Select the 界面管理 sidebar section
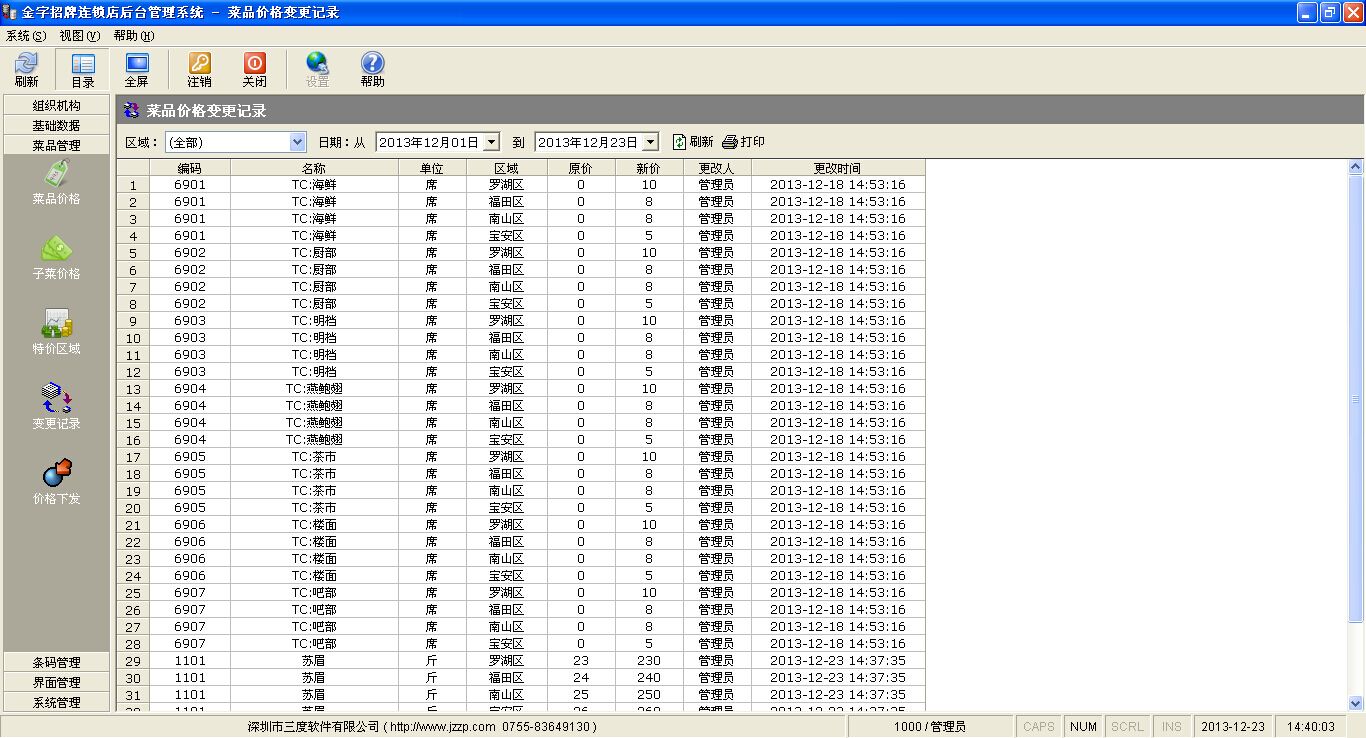 pos(56,682)
